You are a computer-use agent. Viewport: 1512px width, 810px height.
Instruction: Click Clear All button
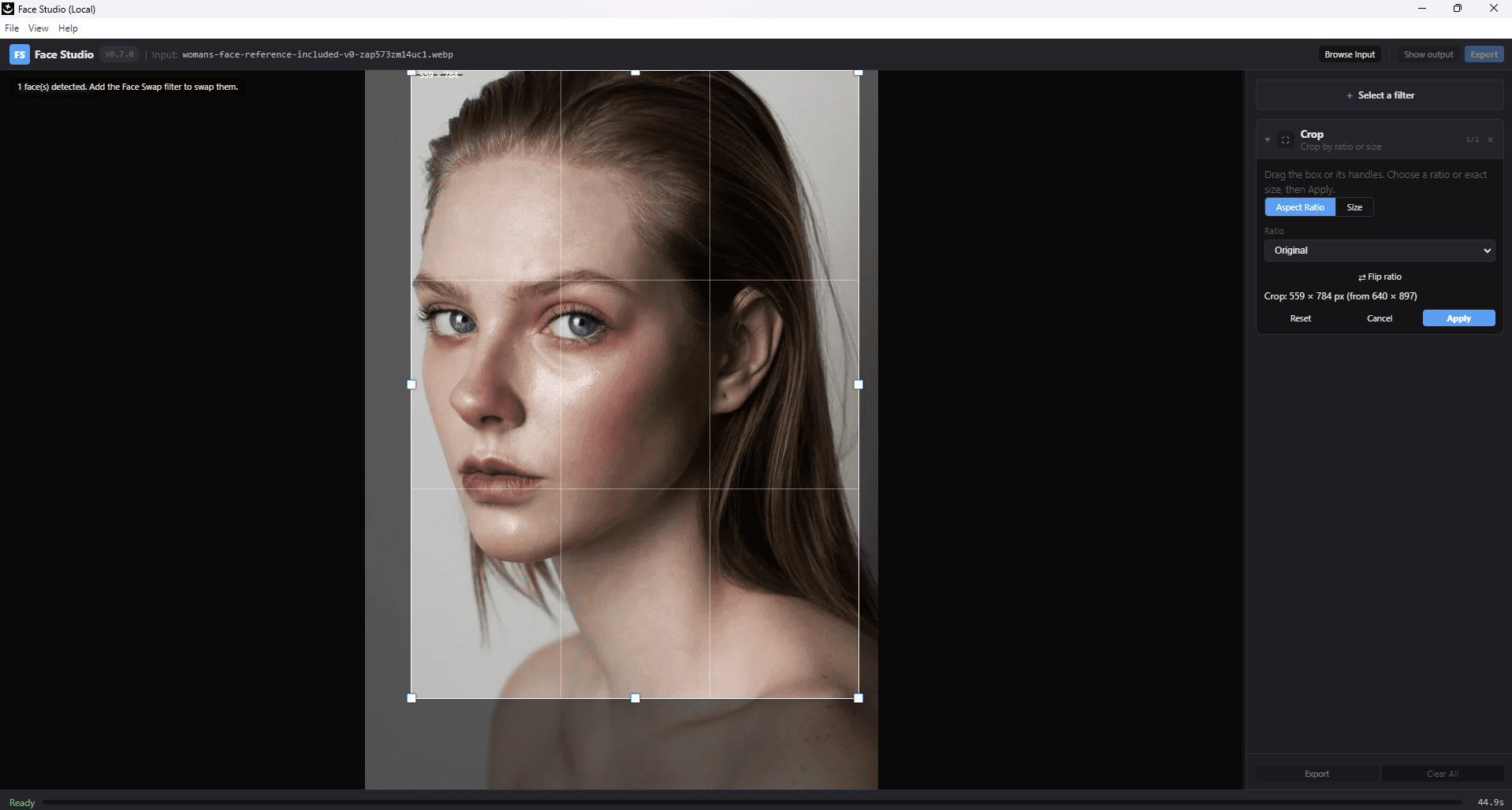tap(1443, 774)
